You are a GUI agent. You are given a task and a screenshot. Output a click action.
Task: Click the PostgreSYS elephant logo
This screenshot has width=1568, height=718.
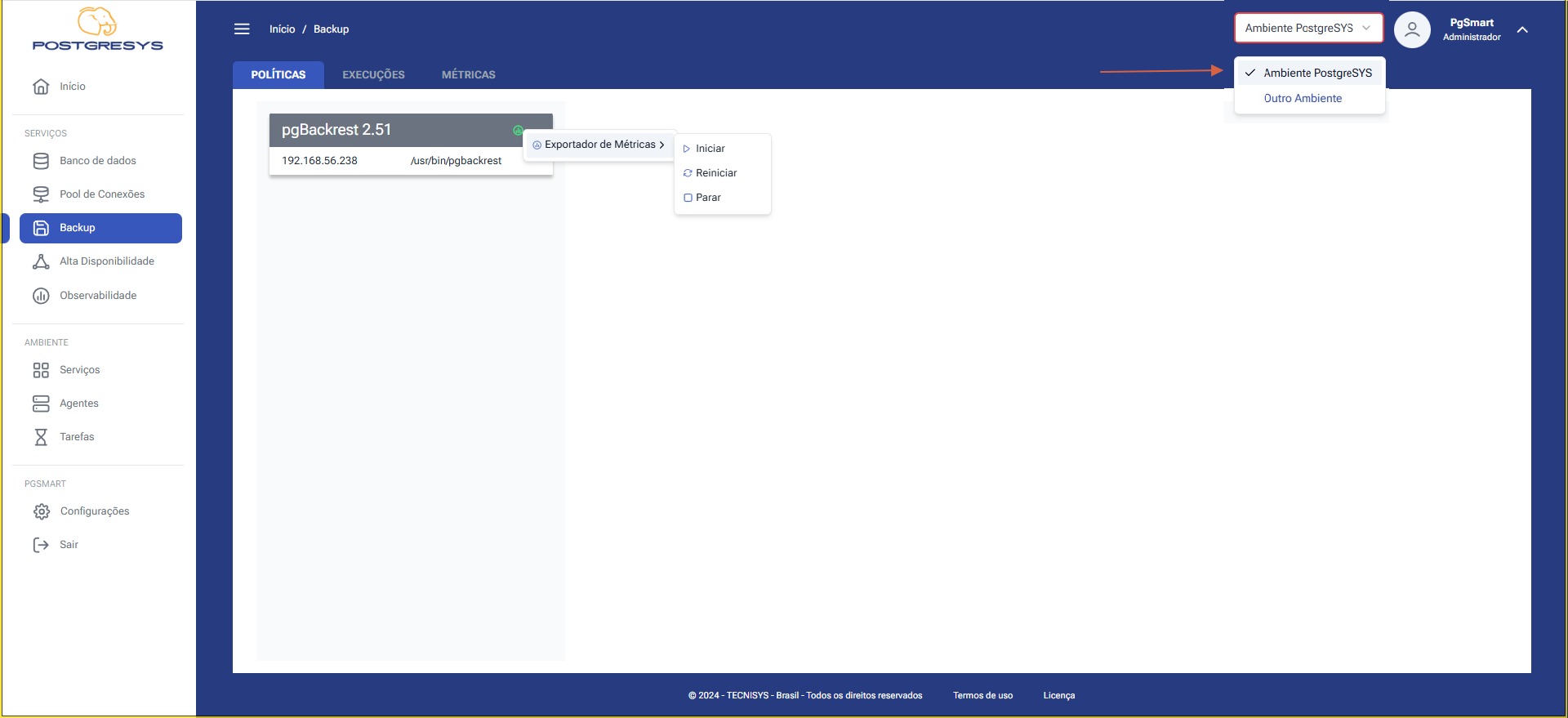(97, 29)
